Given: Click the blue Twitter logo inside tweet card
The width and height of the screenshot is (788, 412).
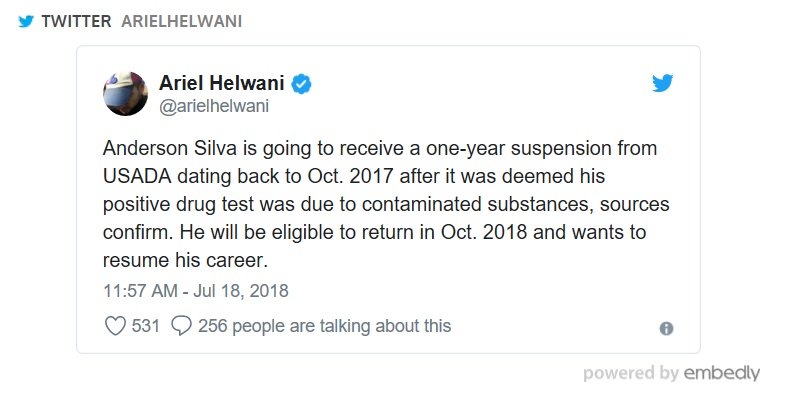Looking at the screenshot, I should coord(662,83).
